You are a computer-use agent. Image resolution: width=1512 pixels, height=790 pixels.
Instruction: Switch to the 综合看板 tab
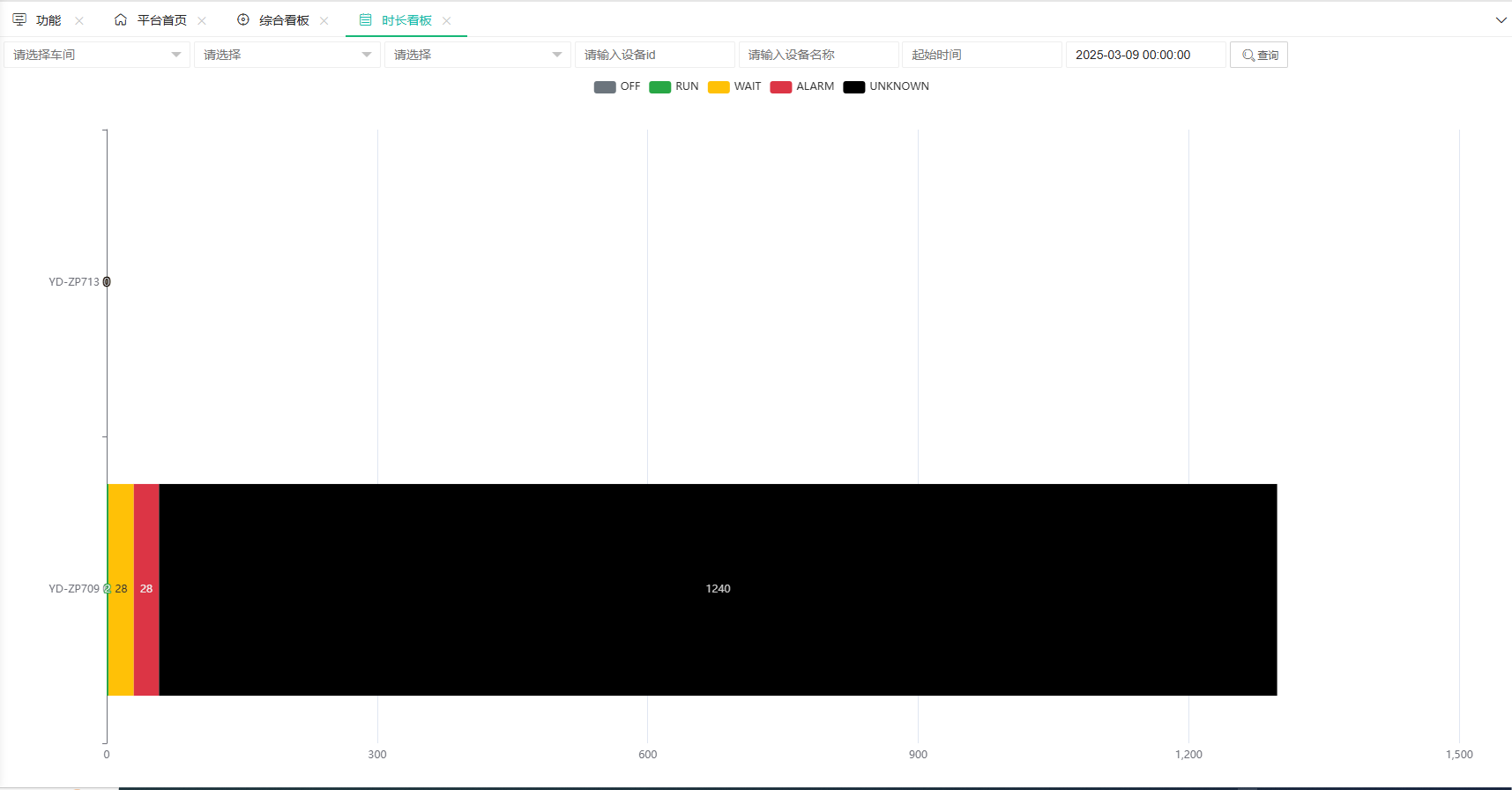[x=284, y=20]
